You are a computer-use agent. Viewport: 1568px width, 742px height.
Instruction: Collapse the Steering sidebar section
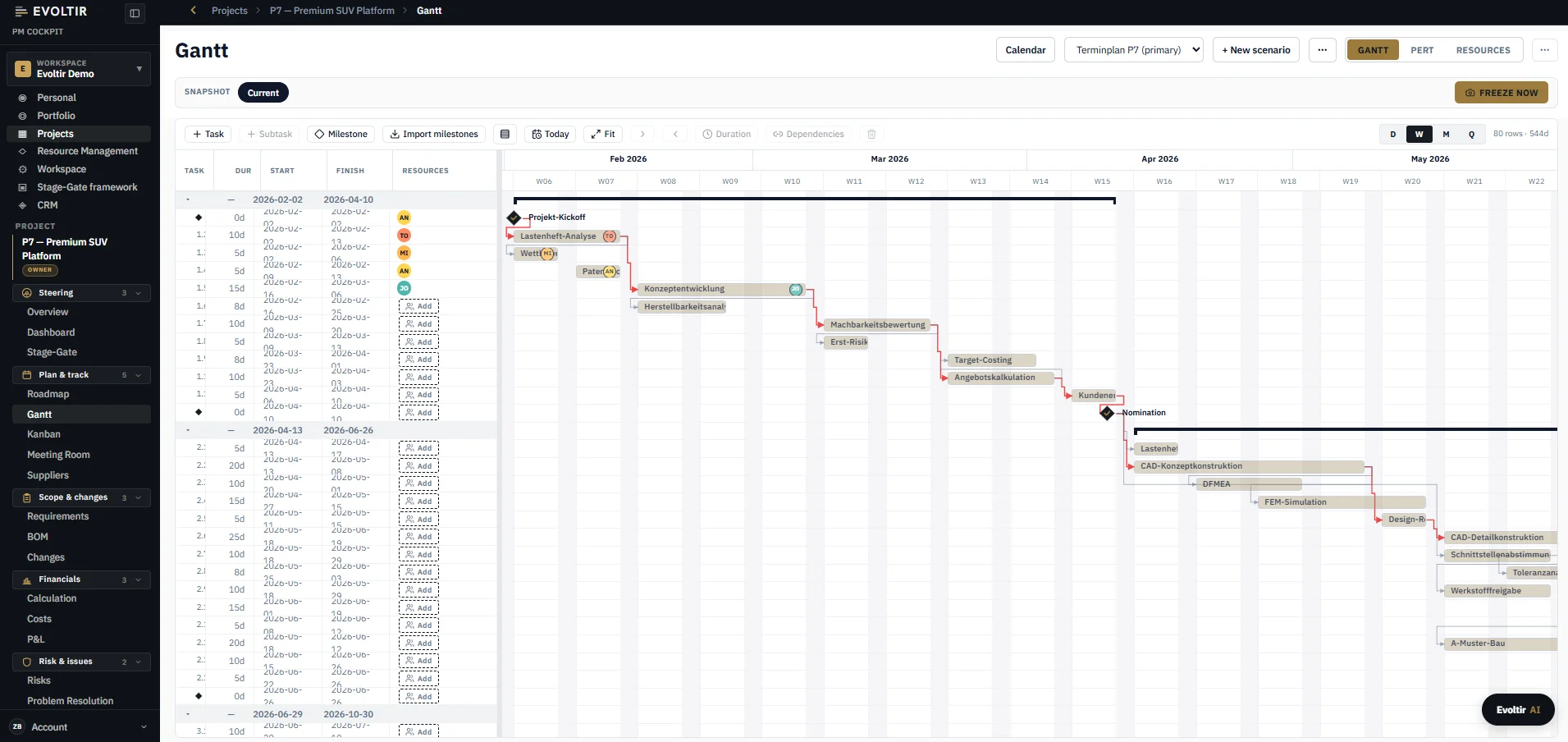click(81, 293)
